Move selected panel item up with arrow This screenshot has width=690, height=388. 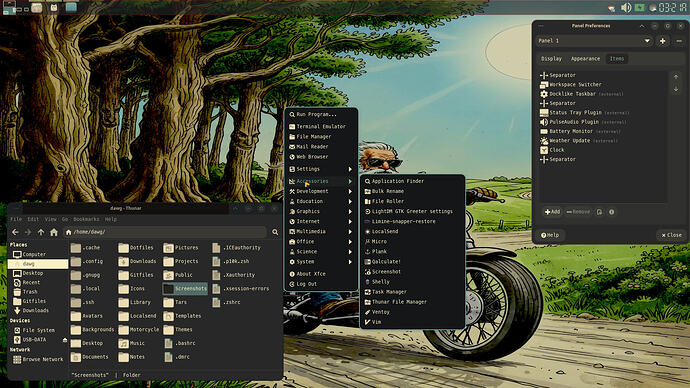click(676, 77)
